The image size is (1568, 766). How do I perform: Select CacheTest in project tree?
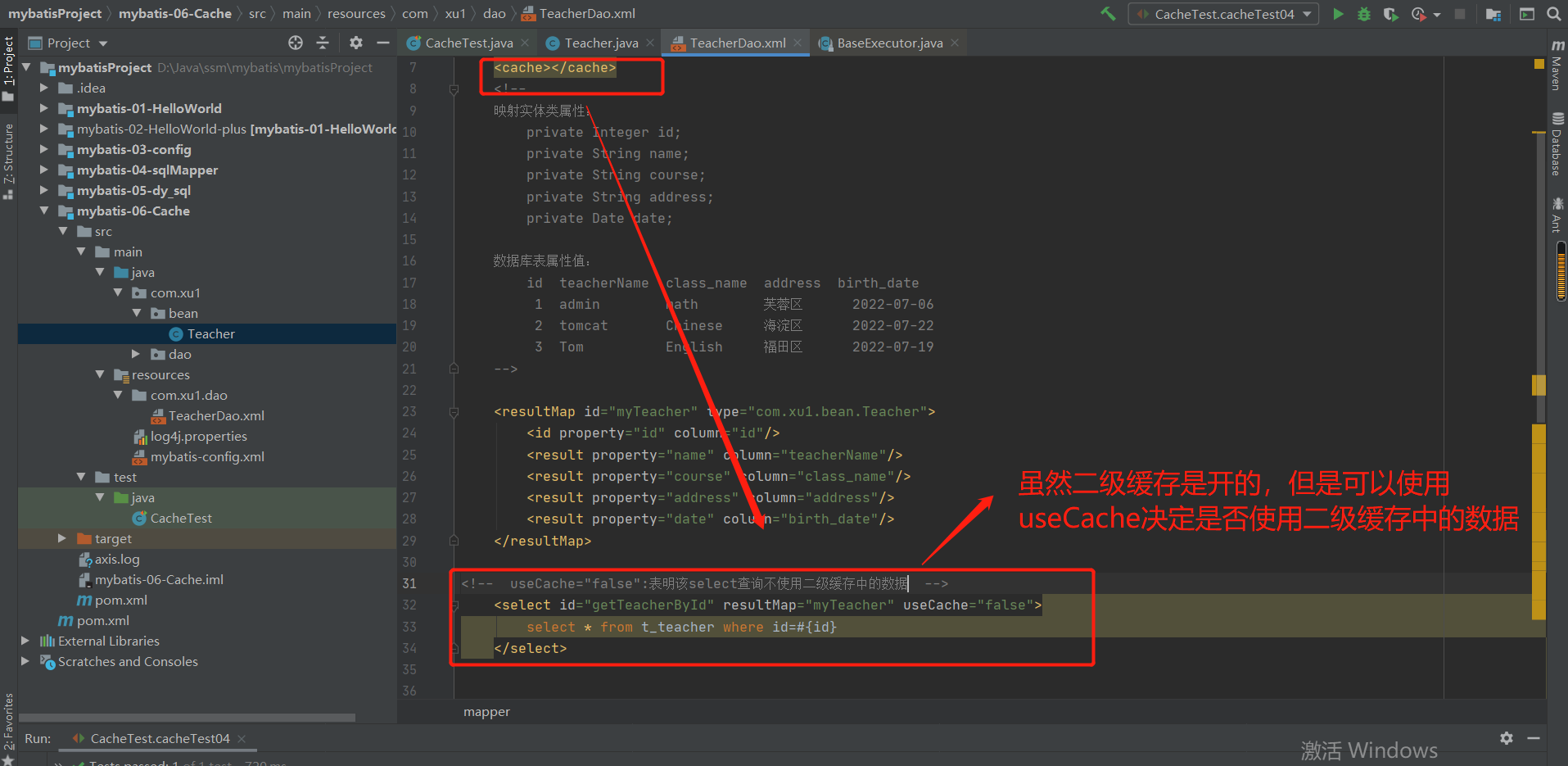(172, 518)
